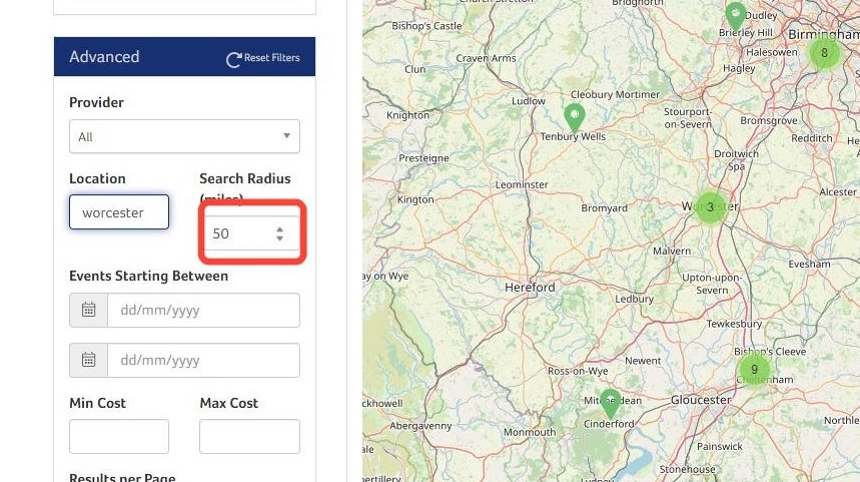This screenshot has height=482, width=860.
Task: Click the Redditch label on the map
Action: point(812,138)
